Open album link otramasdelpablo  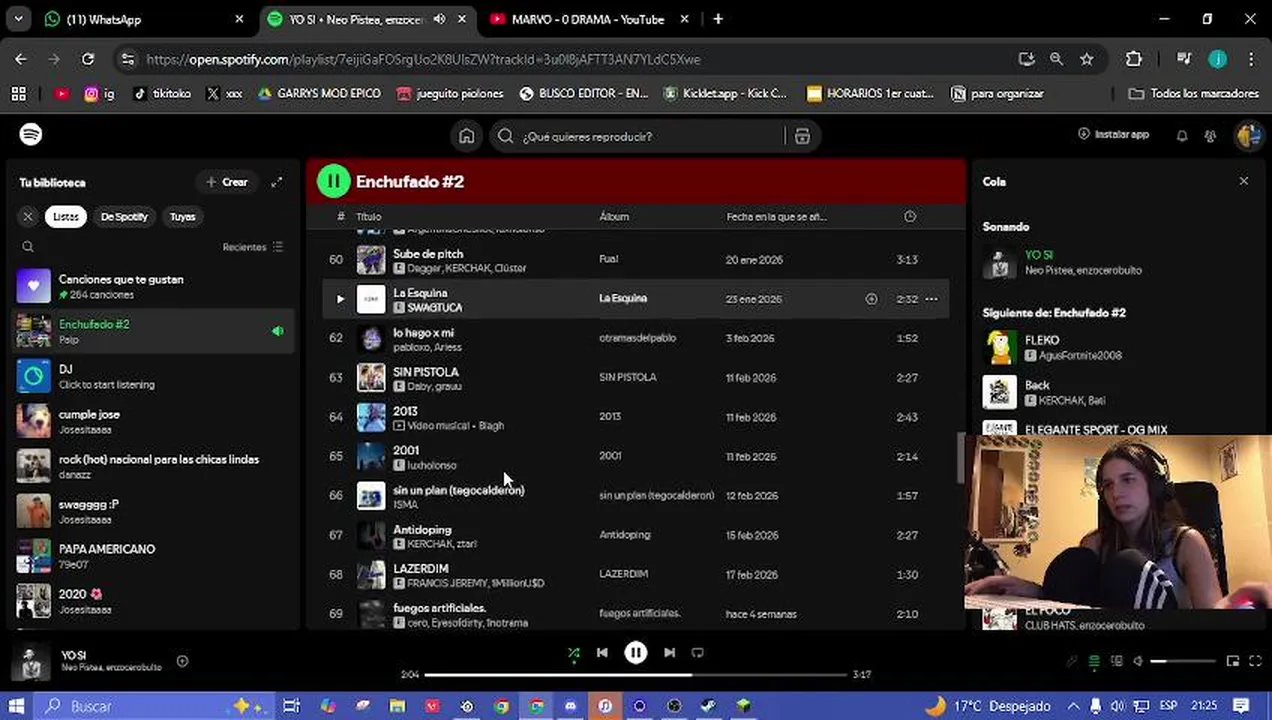point(637,338)
